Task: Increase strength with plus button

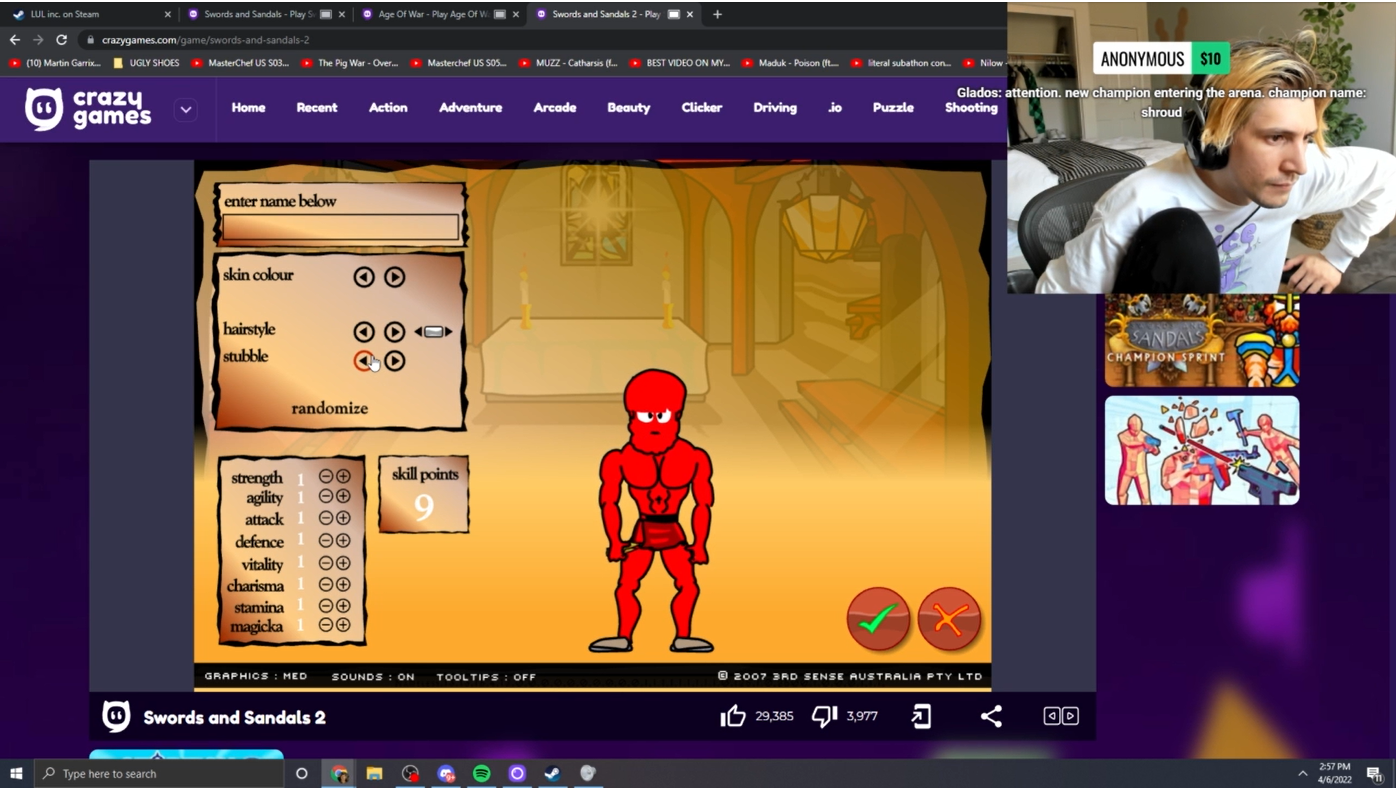Action: (343, 476)
